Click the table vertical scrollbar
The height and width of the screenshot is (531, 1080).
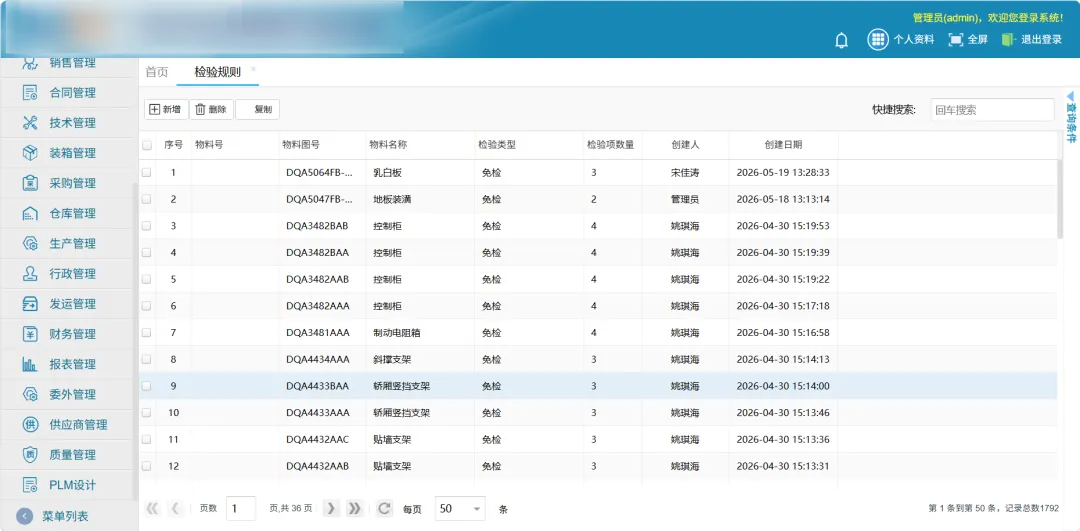(1060, 200)
